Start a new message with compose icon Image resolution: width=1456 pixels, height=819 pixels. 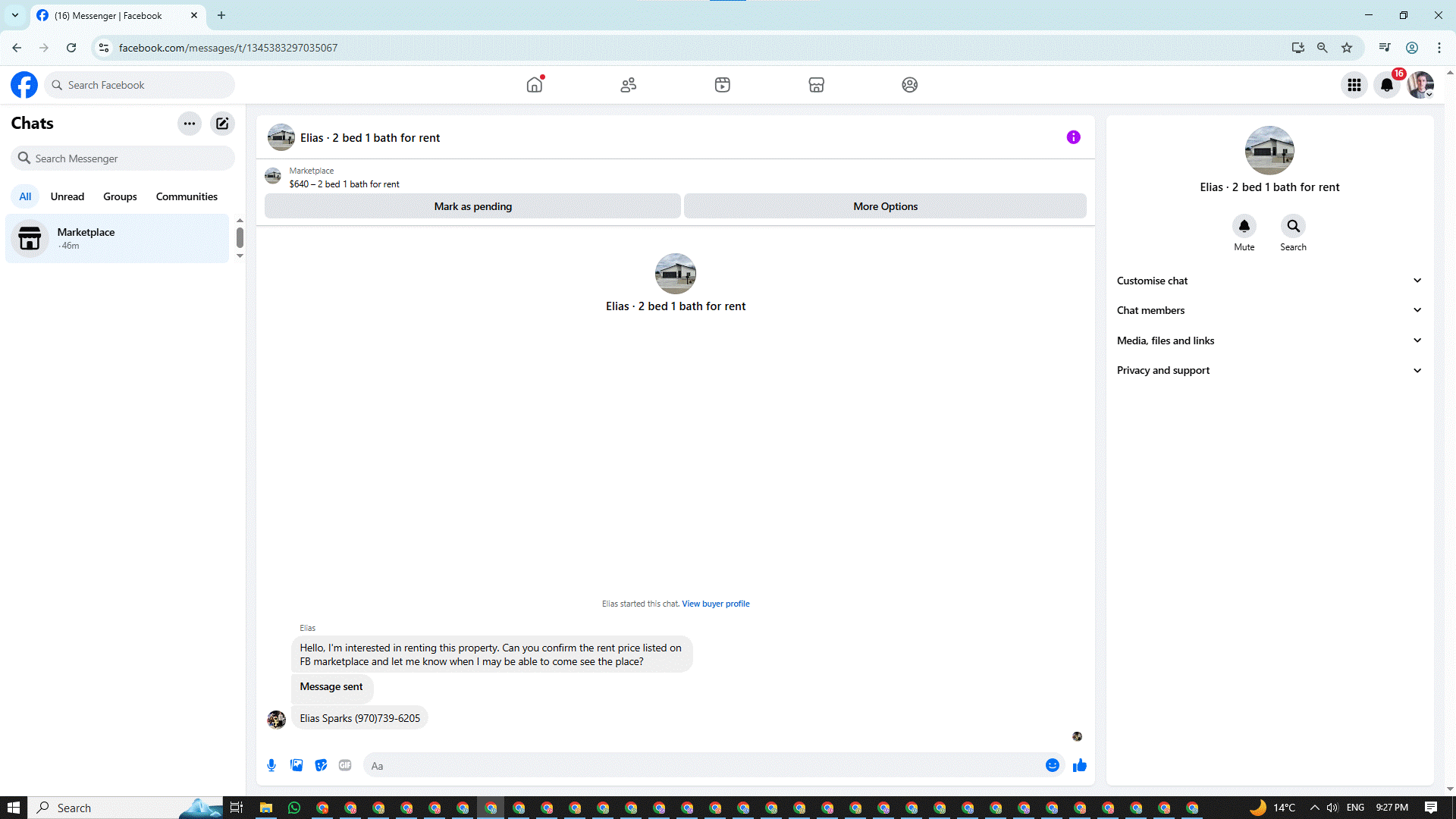pyautogui.click(x=222, y=124)
